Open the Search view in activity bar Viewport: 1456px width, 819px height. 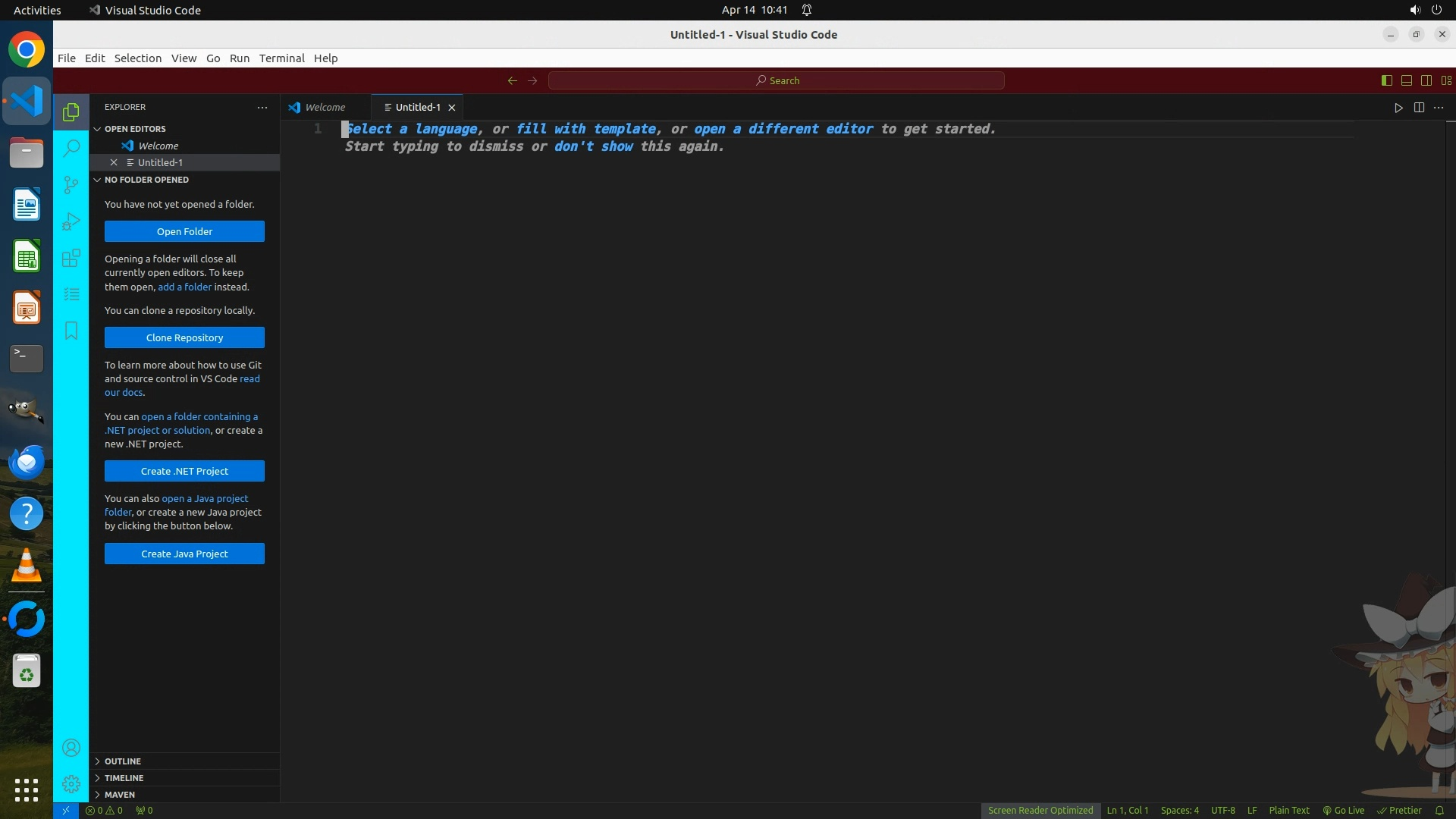(71, 148)
